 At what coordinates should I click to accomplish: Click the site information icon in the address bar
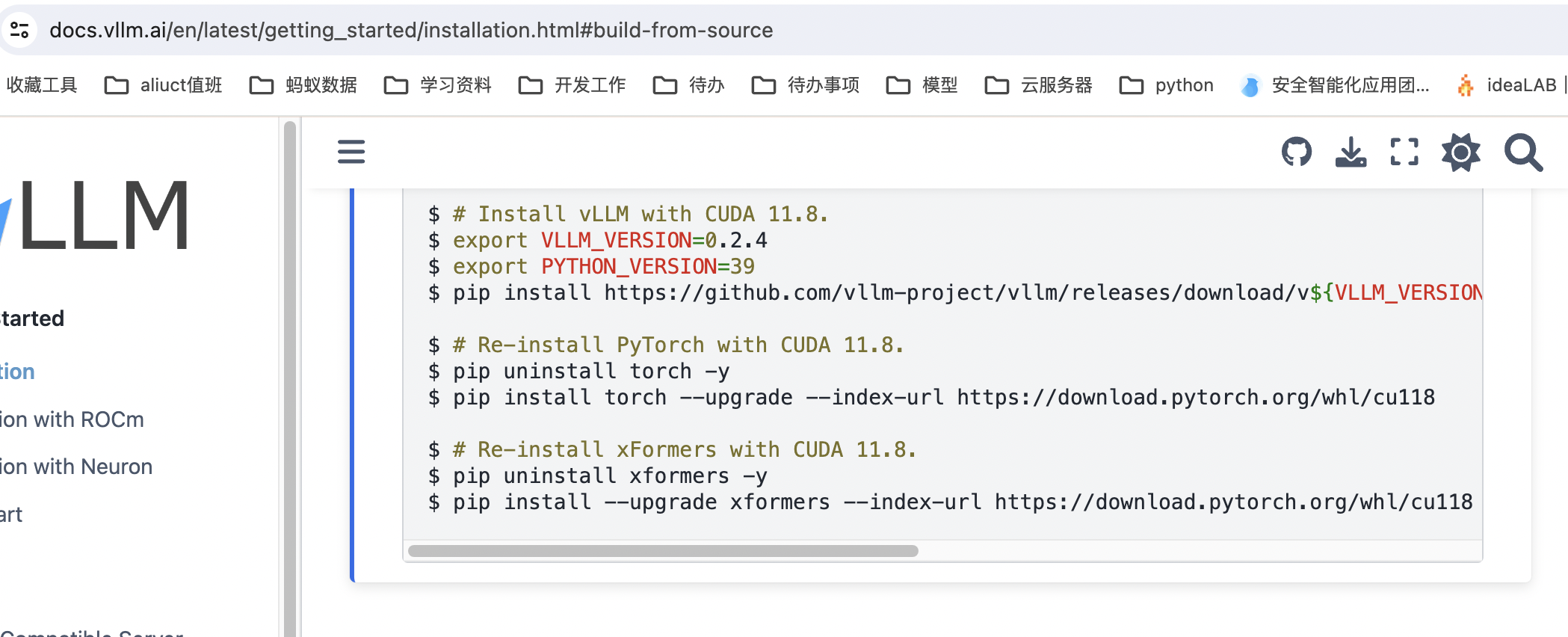pyautogui.click(x=20, y=30)
